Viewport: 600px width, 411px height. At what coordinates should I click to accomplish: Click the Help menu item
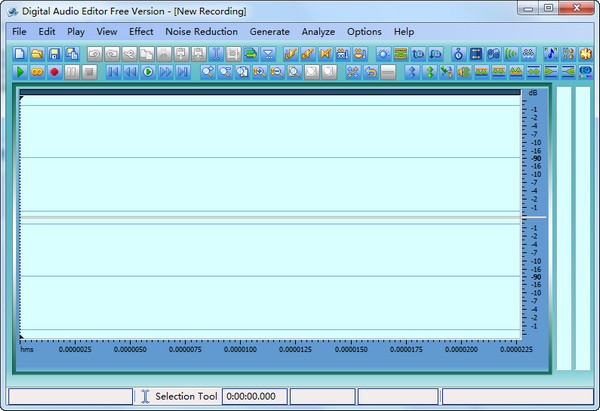(404, 32)
